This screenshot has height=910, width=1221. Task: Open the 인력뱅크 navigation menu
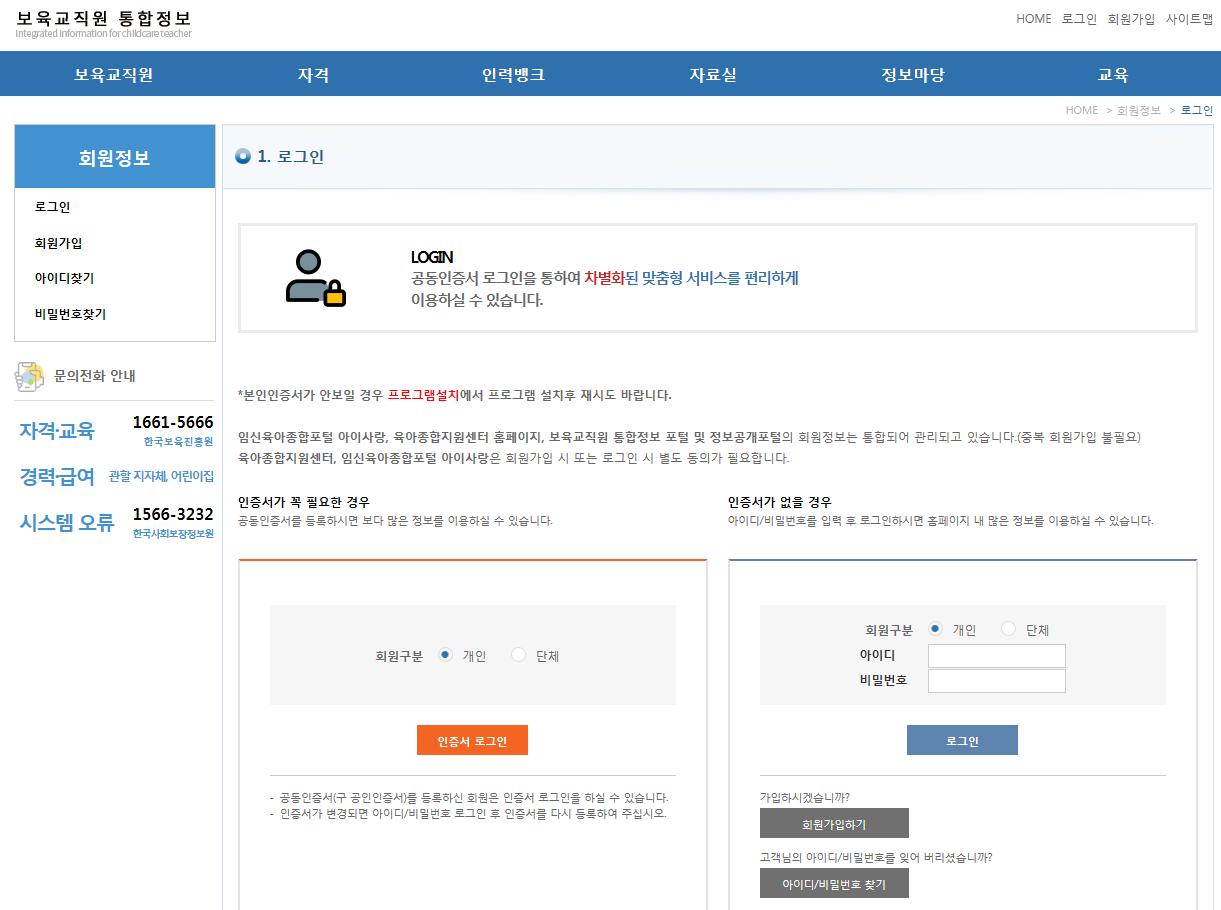tap(513, 73)
